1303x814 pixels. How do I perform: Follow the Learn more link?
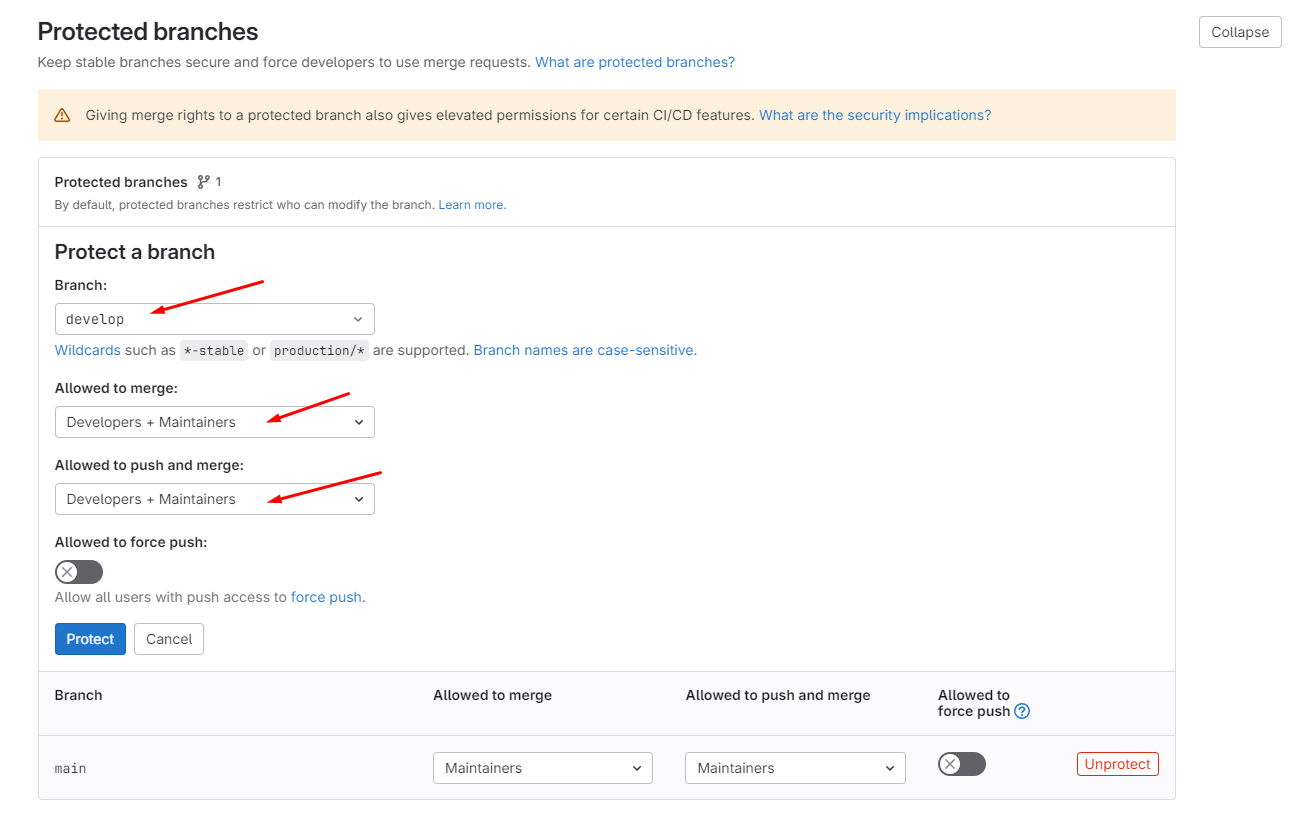point(471,205)
